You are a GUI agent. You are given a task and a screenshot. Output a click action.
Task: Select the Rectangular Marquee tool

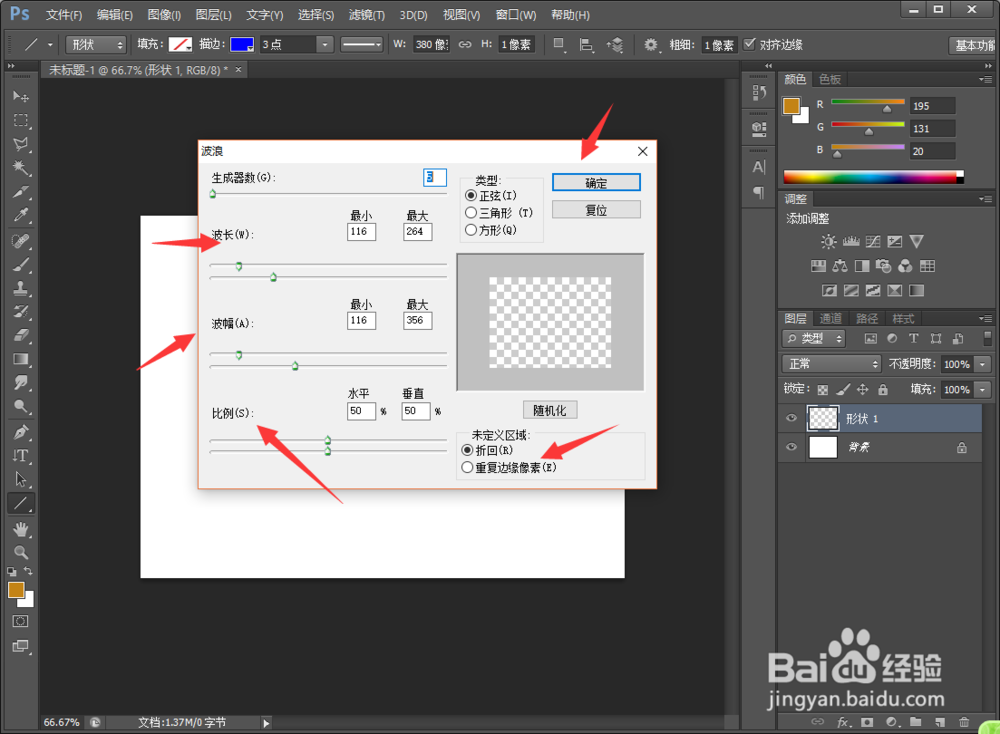pos(20,121)
